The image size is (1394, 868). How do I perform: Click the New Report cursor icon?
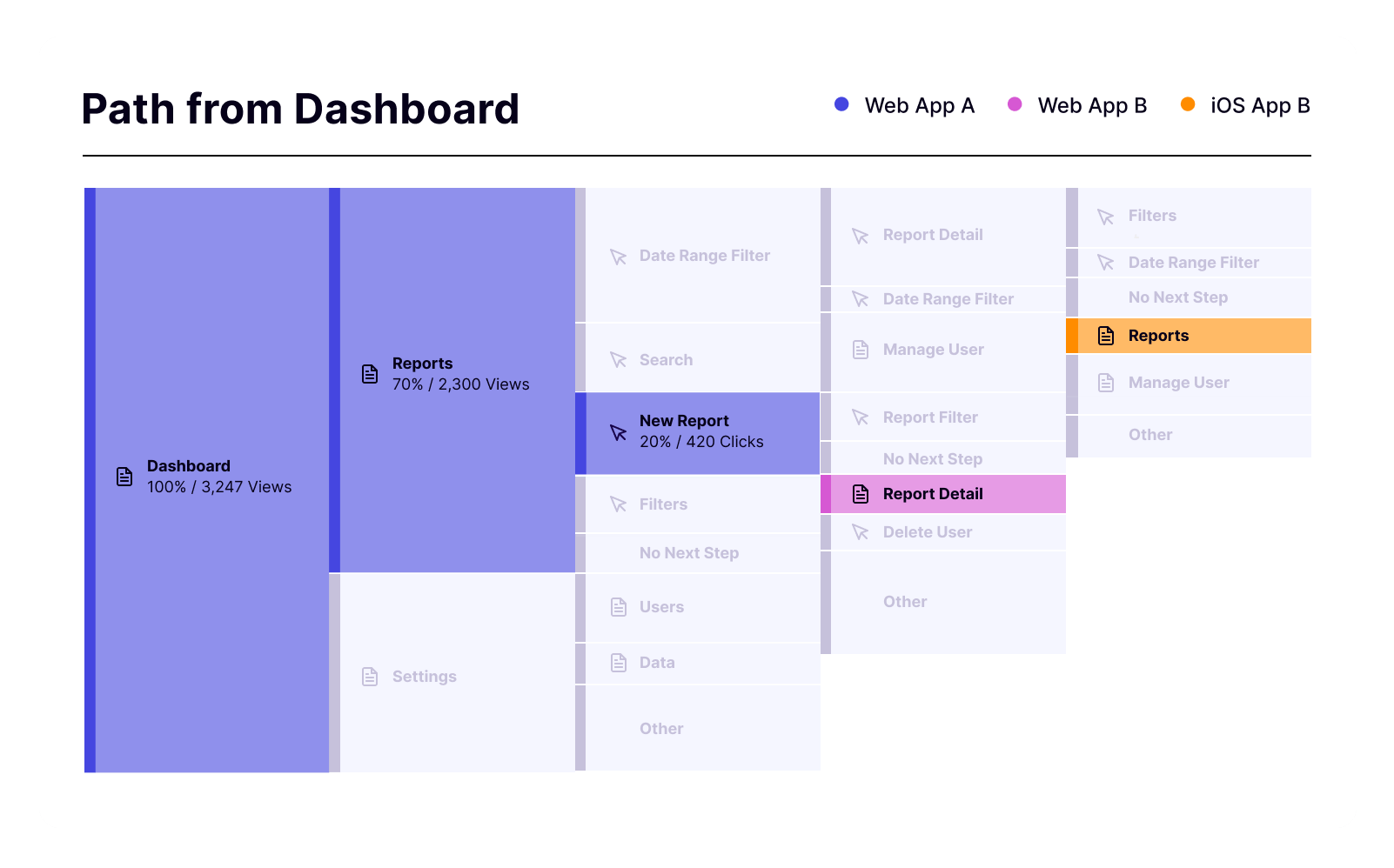619,432
